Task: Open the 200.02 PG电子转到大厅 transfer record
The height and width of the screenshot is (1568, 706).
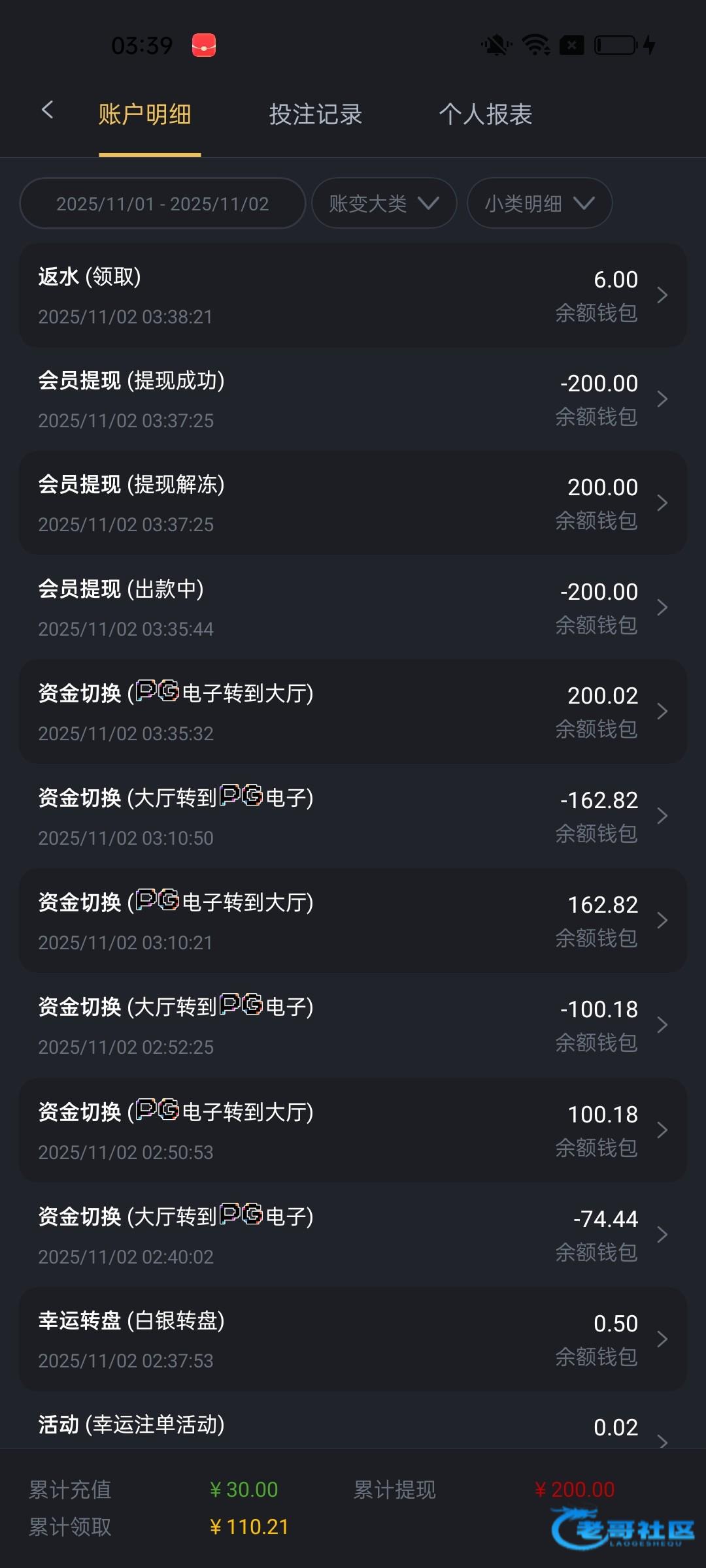Action: click(x=353, y=712)
